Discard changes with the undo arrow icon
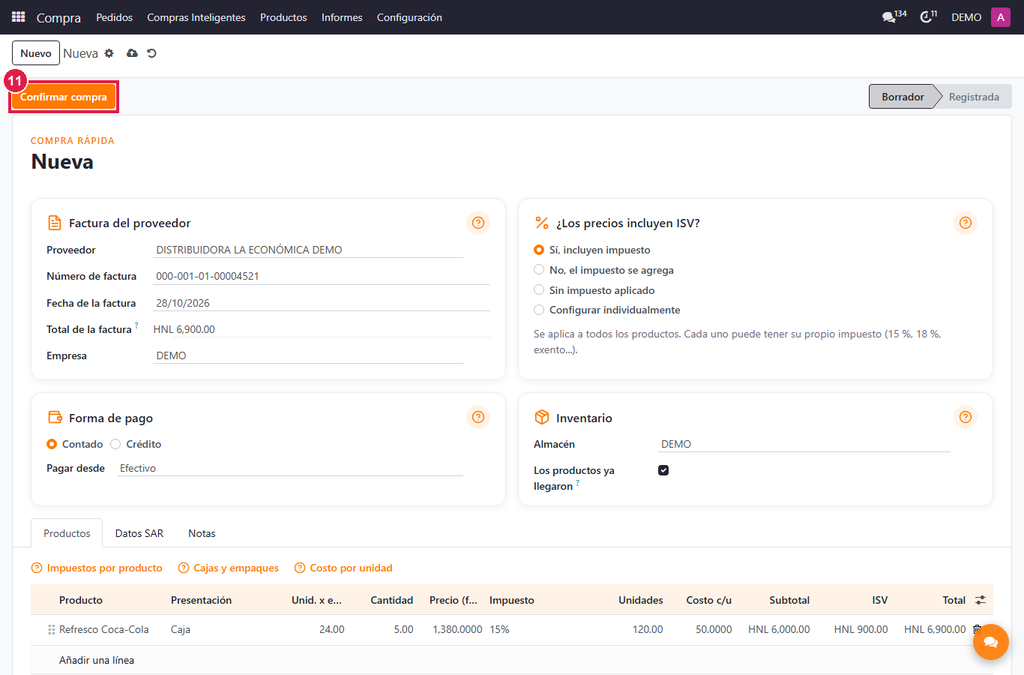The height and width of the screenshot is (675, 1024). tap(152, 54)
